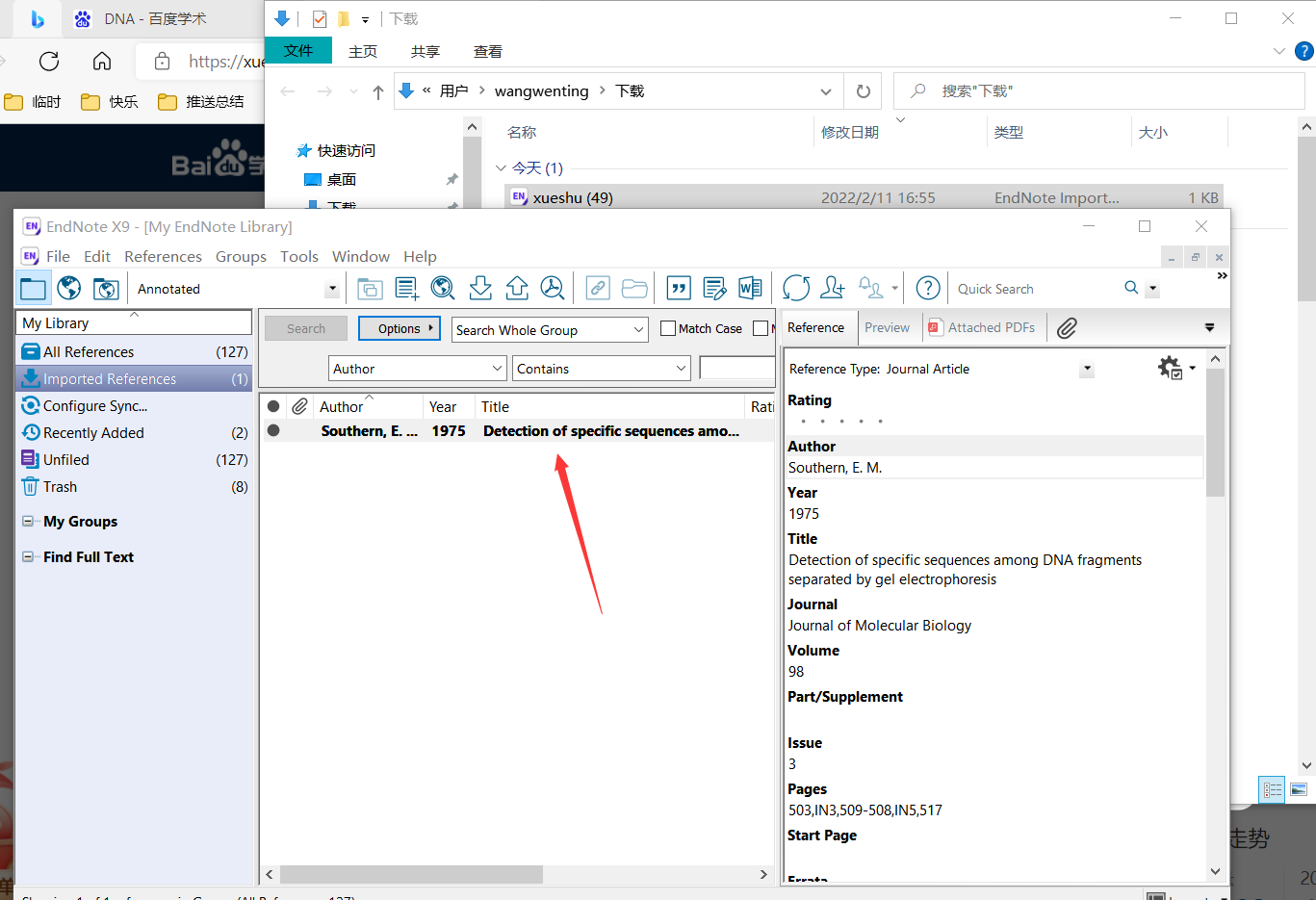Select Local Library Mode icon
The height and width of the screenshot is (900, 1316).
click(x=33, y=288)
